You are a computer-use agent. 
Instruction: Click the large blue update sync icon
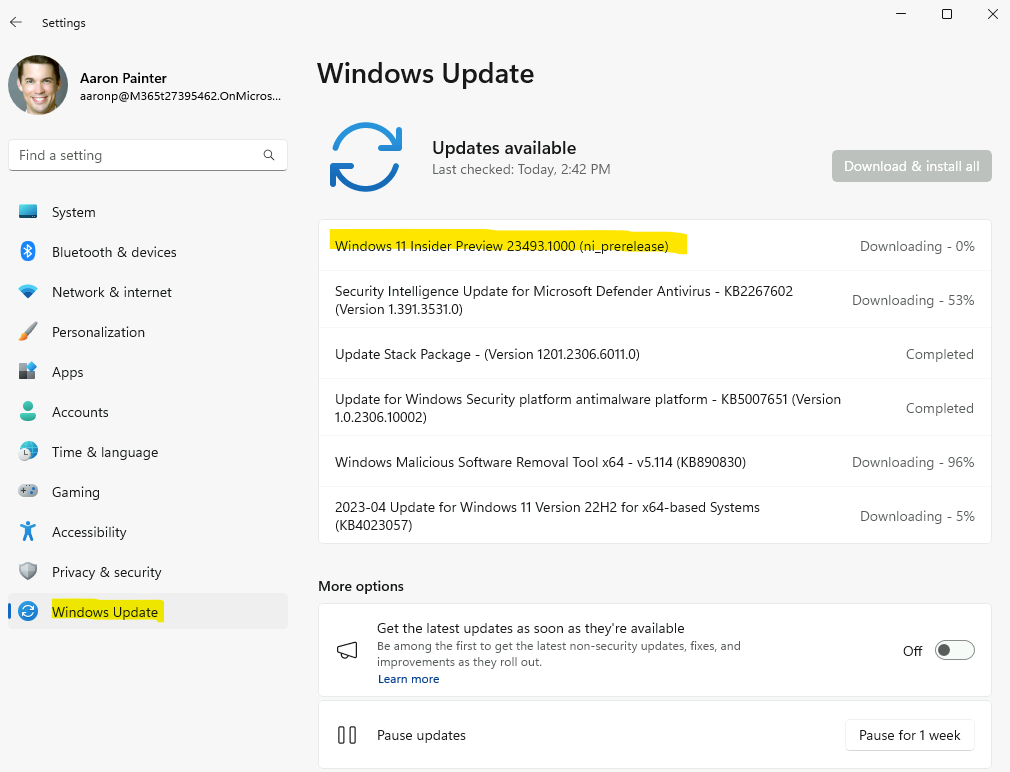click(366, 156)
